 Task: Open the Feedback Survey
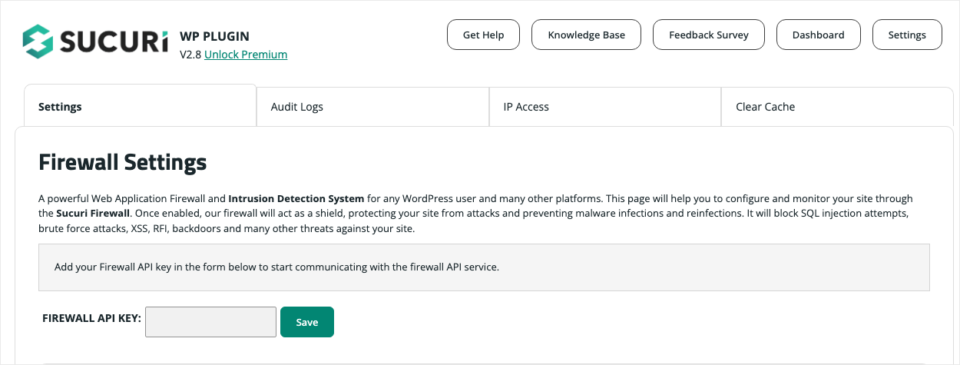point(708,35)
